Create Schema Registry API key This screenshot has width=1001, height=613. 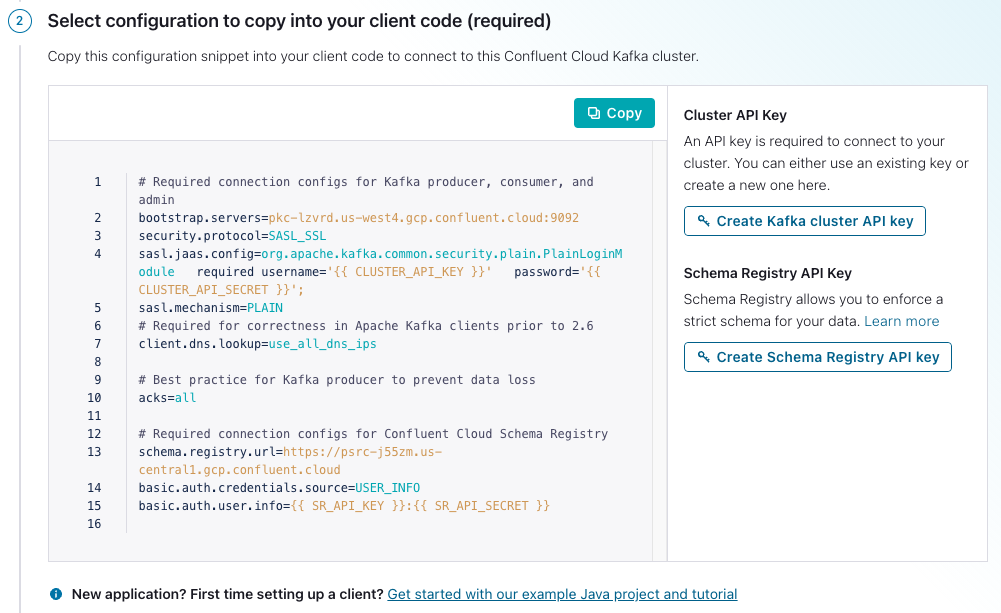point(817,357)
